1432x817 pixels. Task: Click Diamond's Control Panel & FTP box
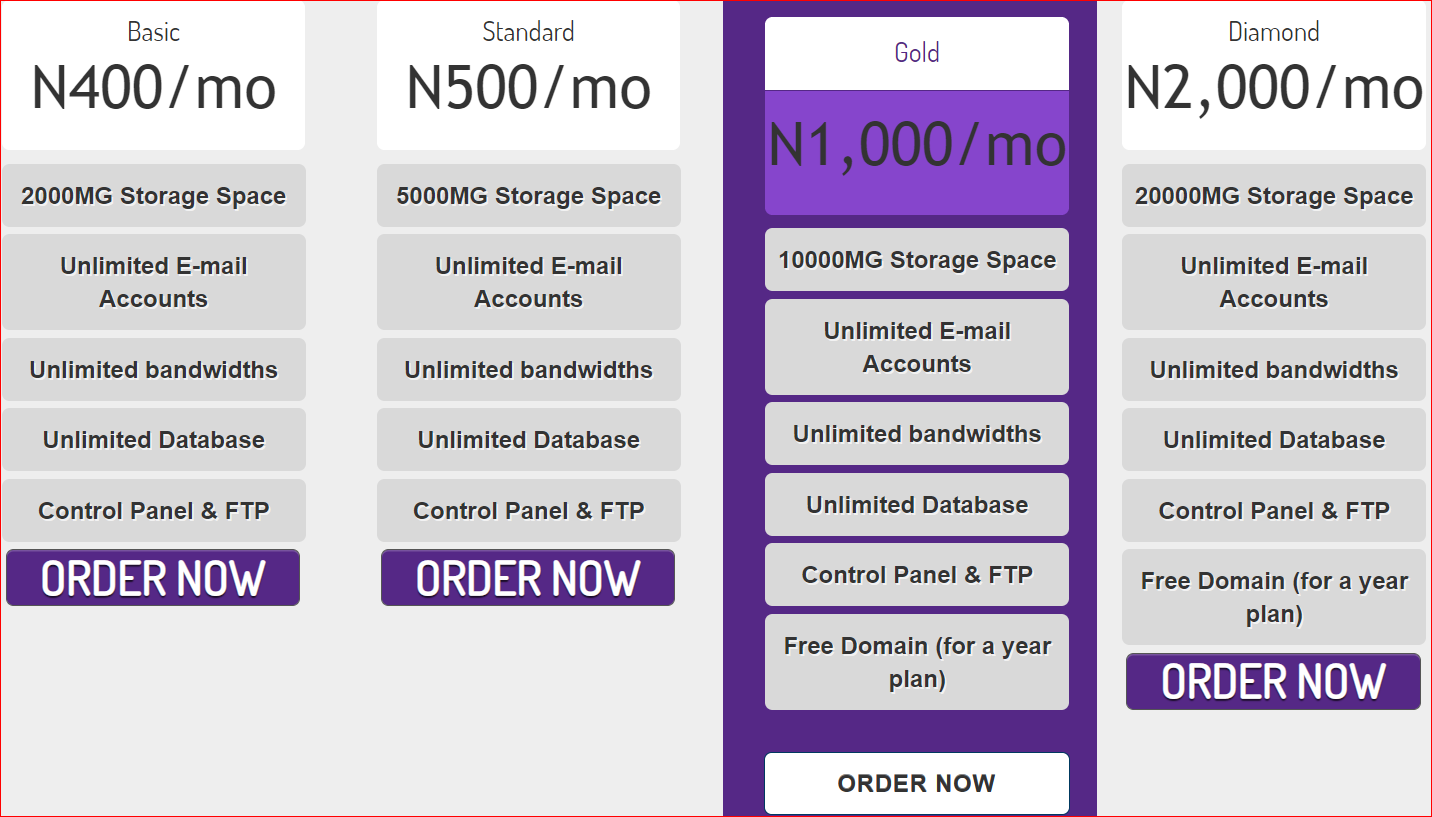(1273, 511)
